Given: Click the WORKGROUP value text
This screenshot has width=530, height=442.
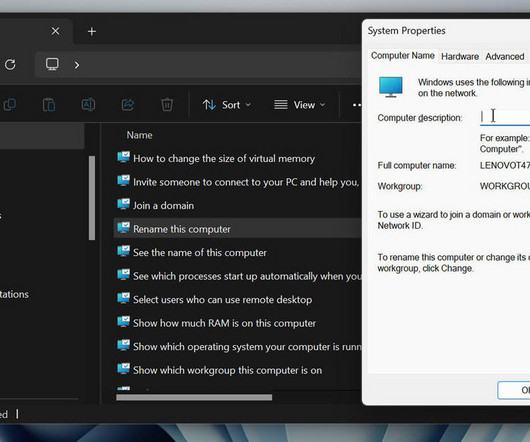Looking at the screenshot, I should [x=505, y=186].
